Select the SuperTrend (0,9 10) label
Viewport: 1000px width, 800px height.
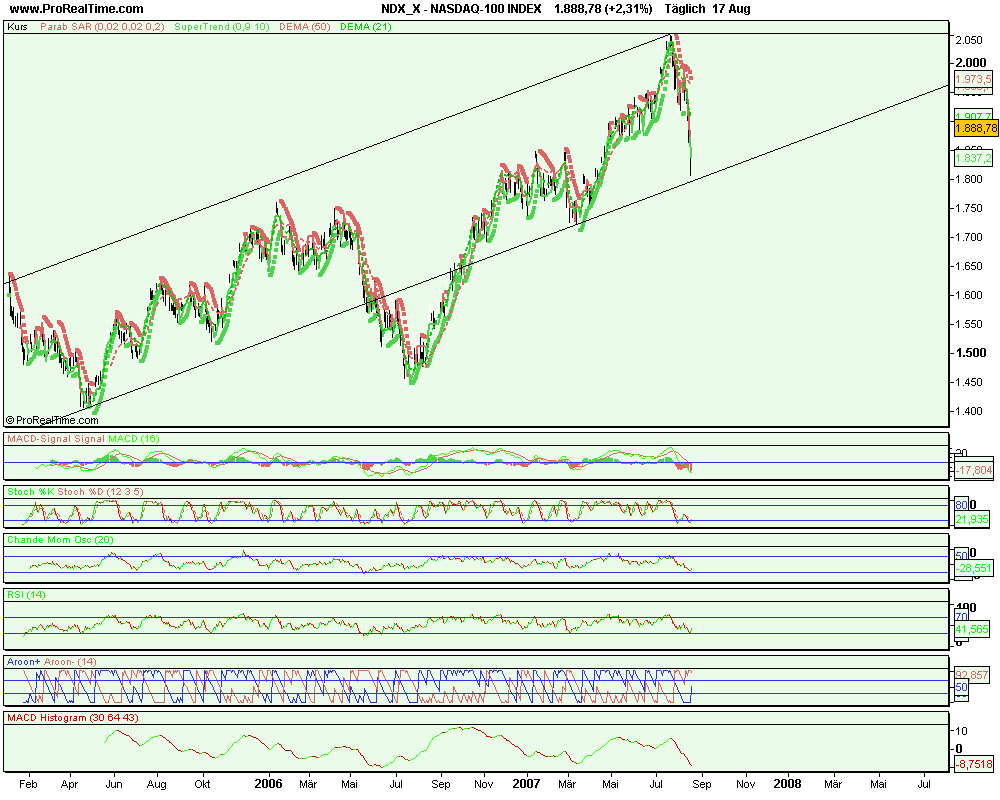pos(222,27)
